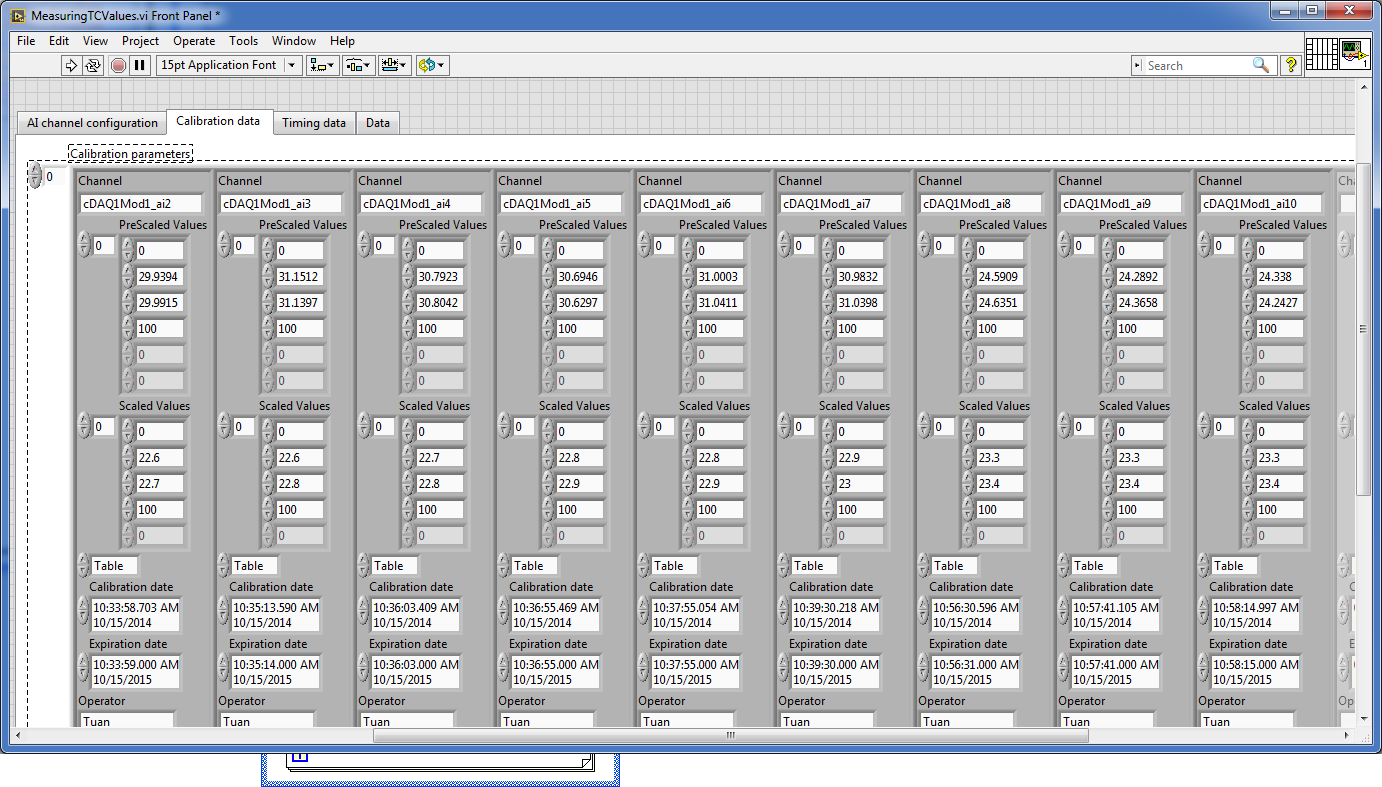The width and height of the screenshot is (1382, 787).
Task: Click the Calibration parameters array index stepper
Action: (x=36, y=176)
